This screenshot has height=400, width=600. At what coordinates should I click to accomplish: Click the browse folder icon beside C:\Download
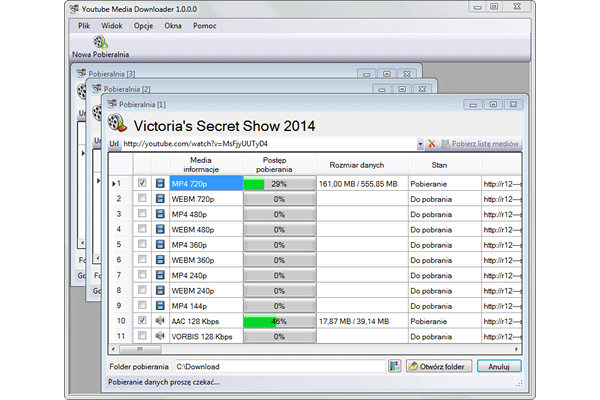[395, 366]
